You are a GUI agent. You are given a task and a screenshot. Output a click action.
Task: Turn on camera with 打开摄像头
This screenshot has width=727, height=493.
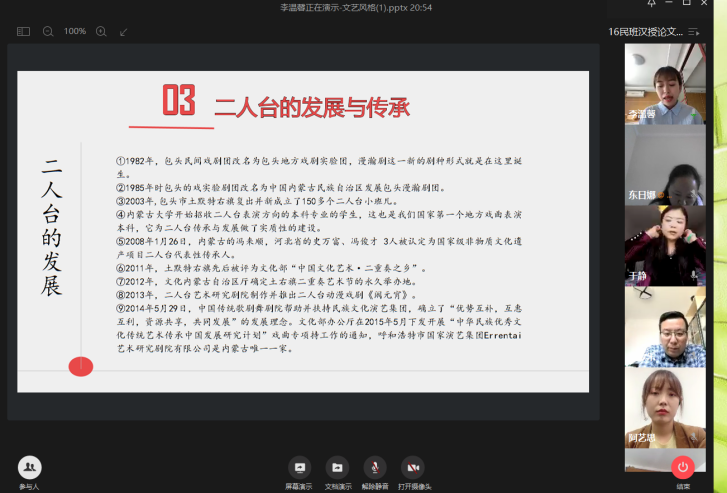pyautogui.click(x=412, y=468)
